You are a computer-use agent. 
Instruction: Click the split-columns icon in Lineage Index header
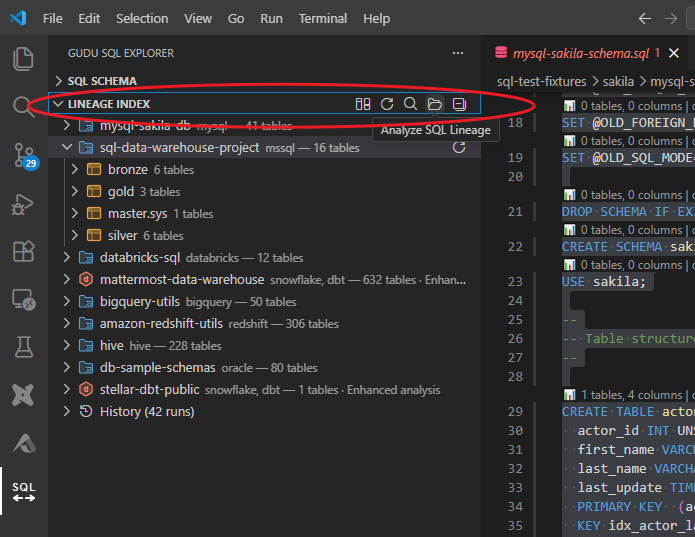[363, 104]
